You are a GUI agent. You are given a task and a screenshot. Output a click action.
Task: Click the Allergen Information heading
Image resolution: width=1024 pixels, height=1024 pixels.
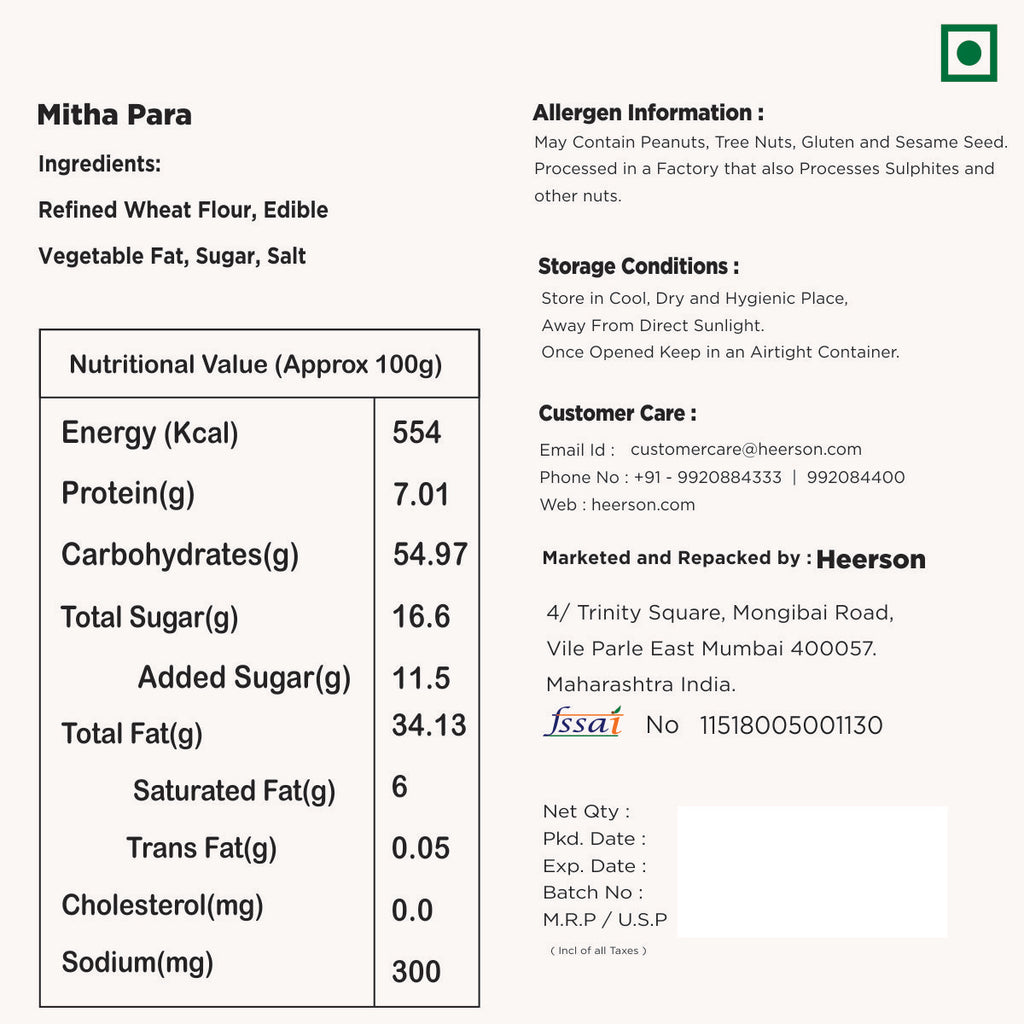(x=648, y=113)
